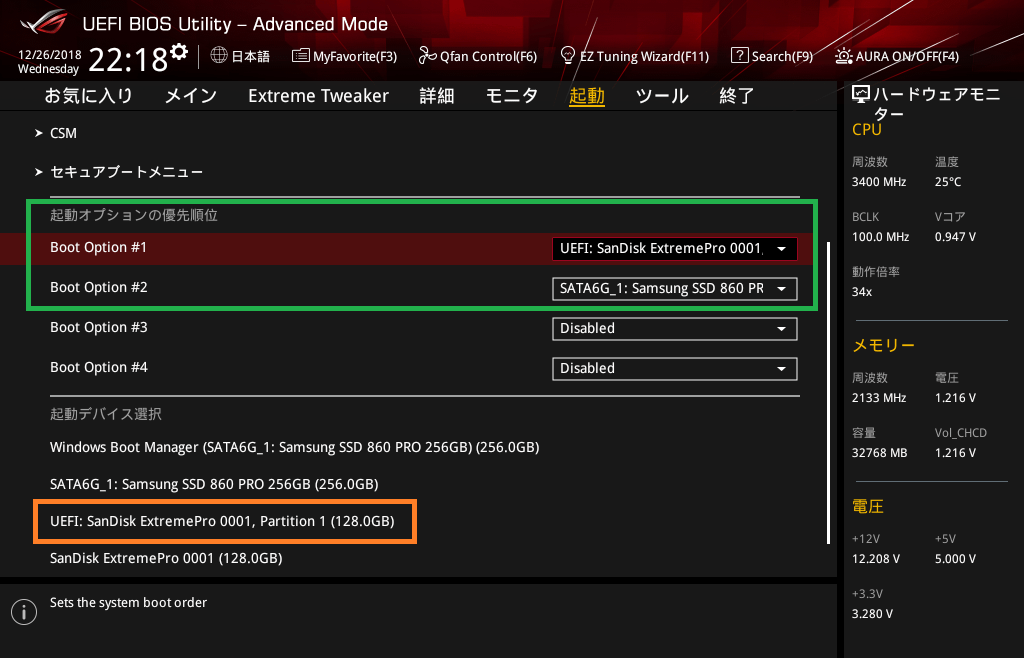Image resolution: width=1024 pixels, height=658 pixels.
Task: Click the hardware monitor screen icon
Action: pyautogui.click(x=861, y=95)
